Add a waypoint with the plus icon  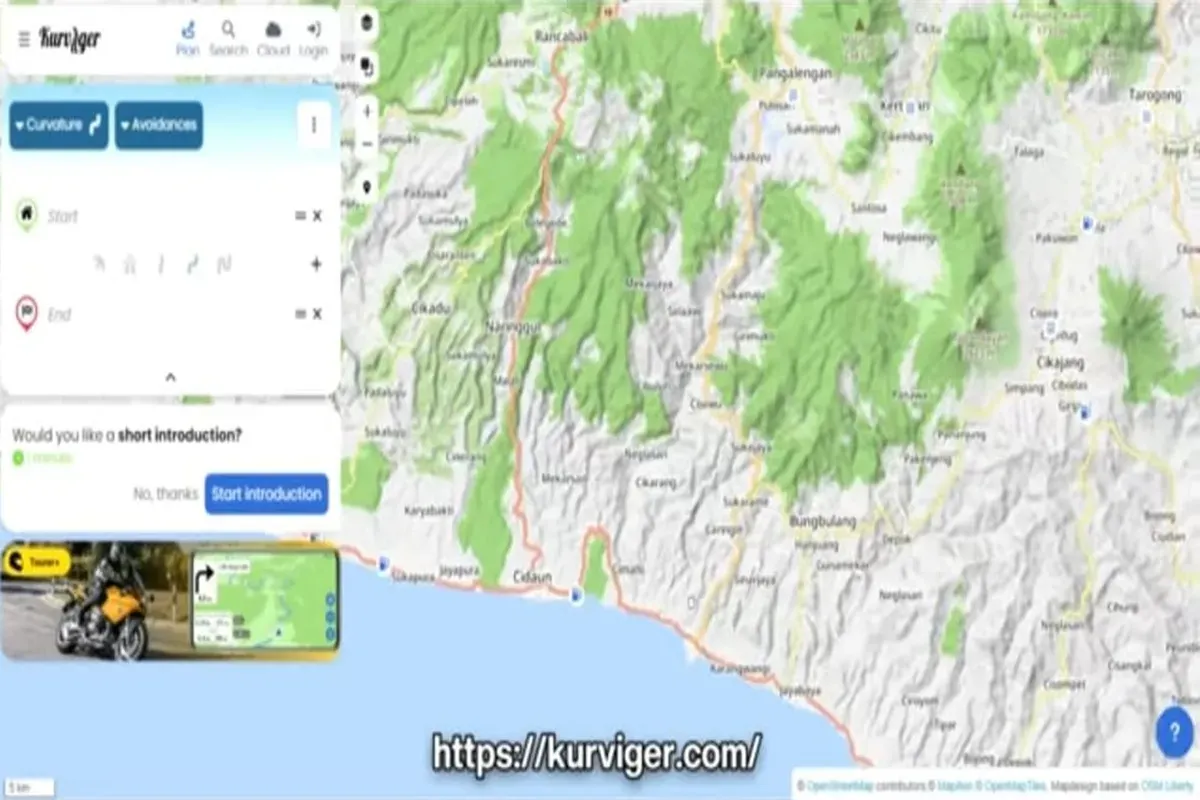316,265
